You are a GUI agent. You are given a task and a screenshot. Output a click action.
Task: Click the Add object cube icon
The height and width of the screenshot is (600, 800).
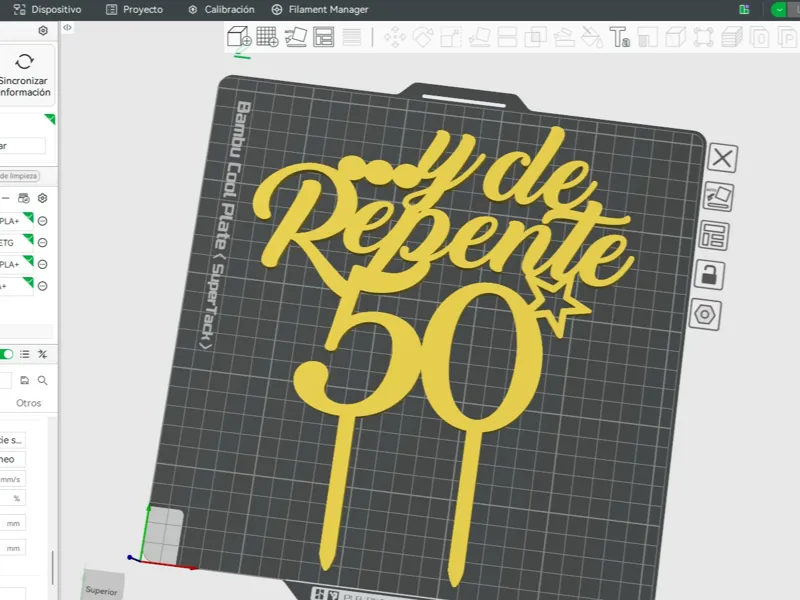[239, 37]
